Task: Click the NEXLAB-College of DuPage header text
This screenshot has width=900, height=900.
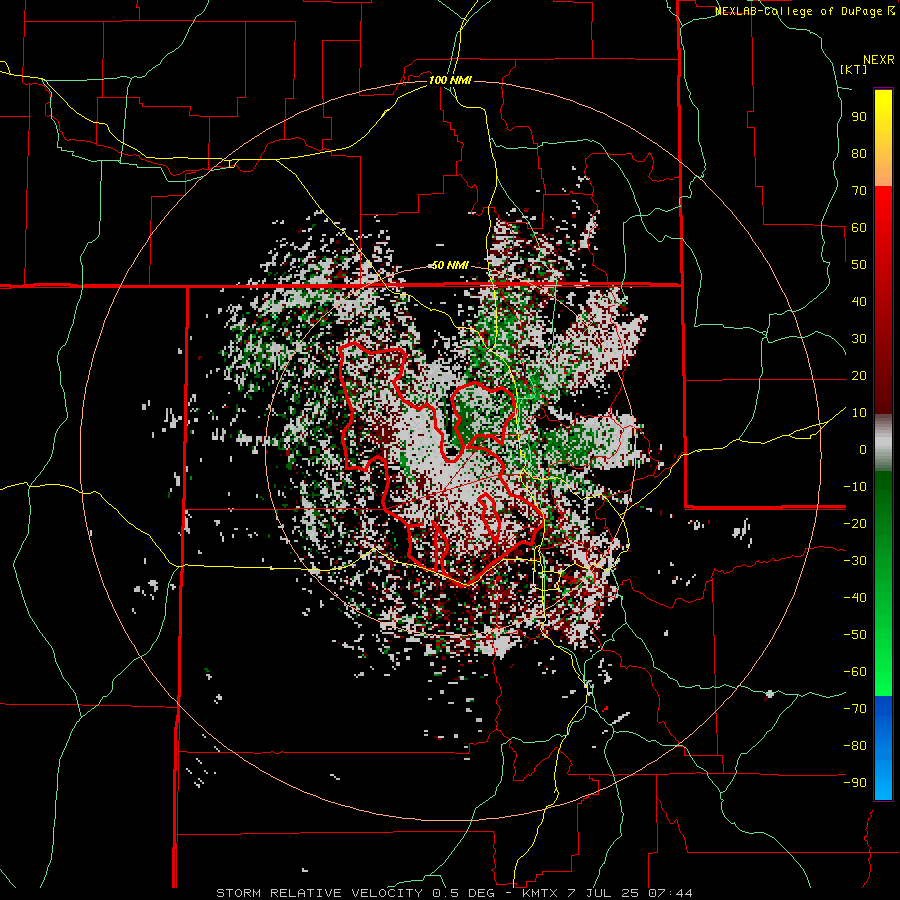Action: pos(800,11)
